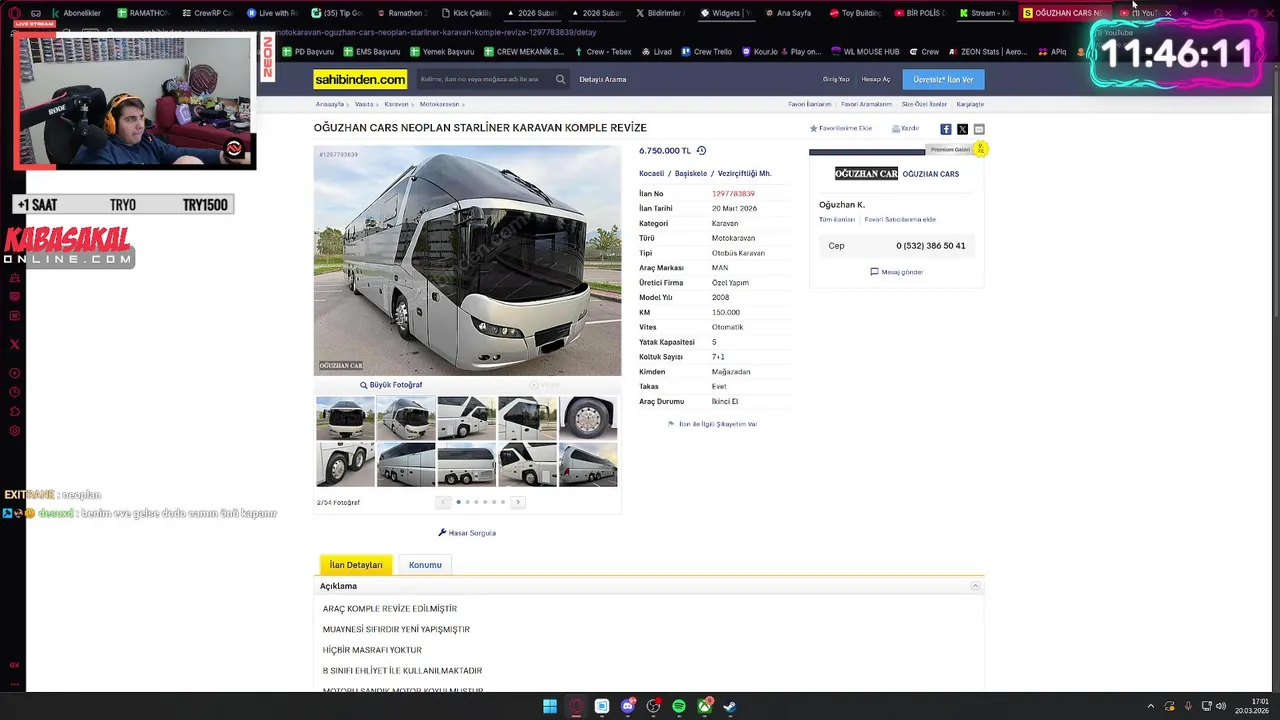The width and height of the screenshot is (1280, 720).
Task: Click first gallery page dot
Action: [458, 502]
